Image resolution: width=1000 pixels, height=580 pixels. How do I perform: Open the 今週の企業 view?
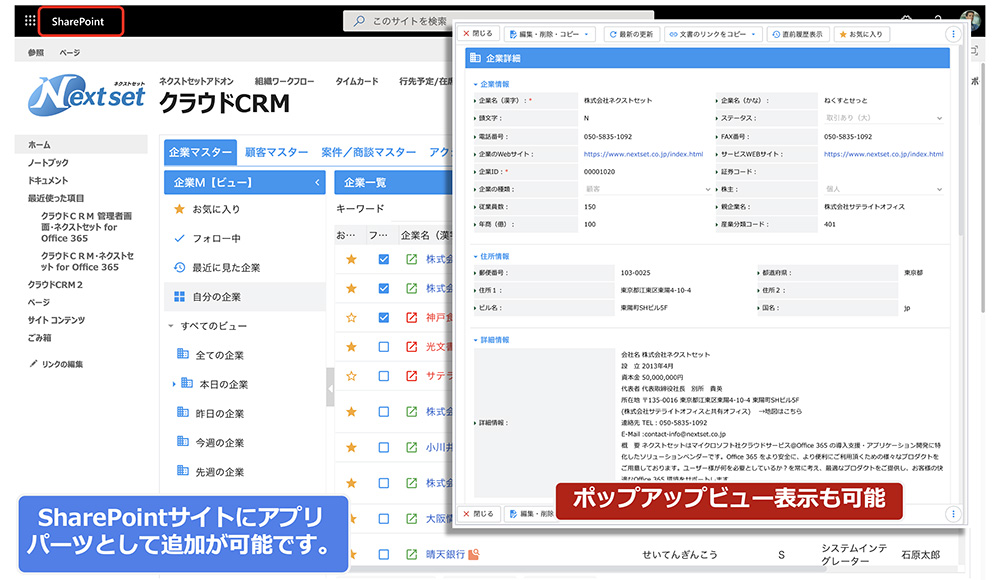[210, 442]
